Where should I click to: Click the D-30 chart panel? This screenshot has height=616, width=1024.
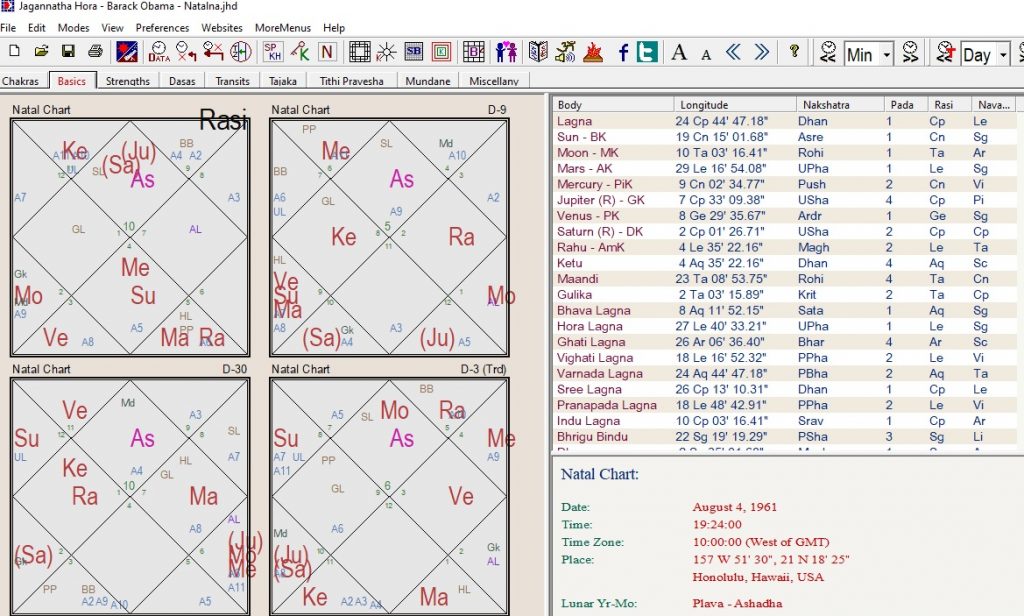coord(130,496)
